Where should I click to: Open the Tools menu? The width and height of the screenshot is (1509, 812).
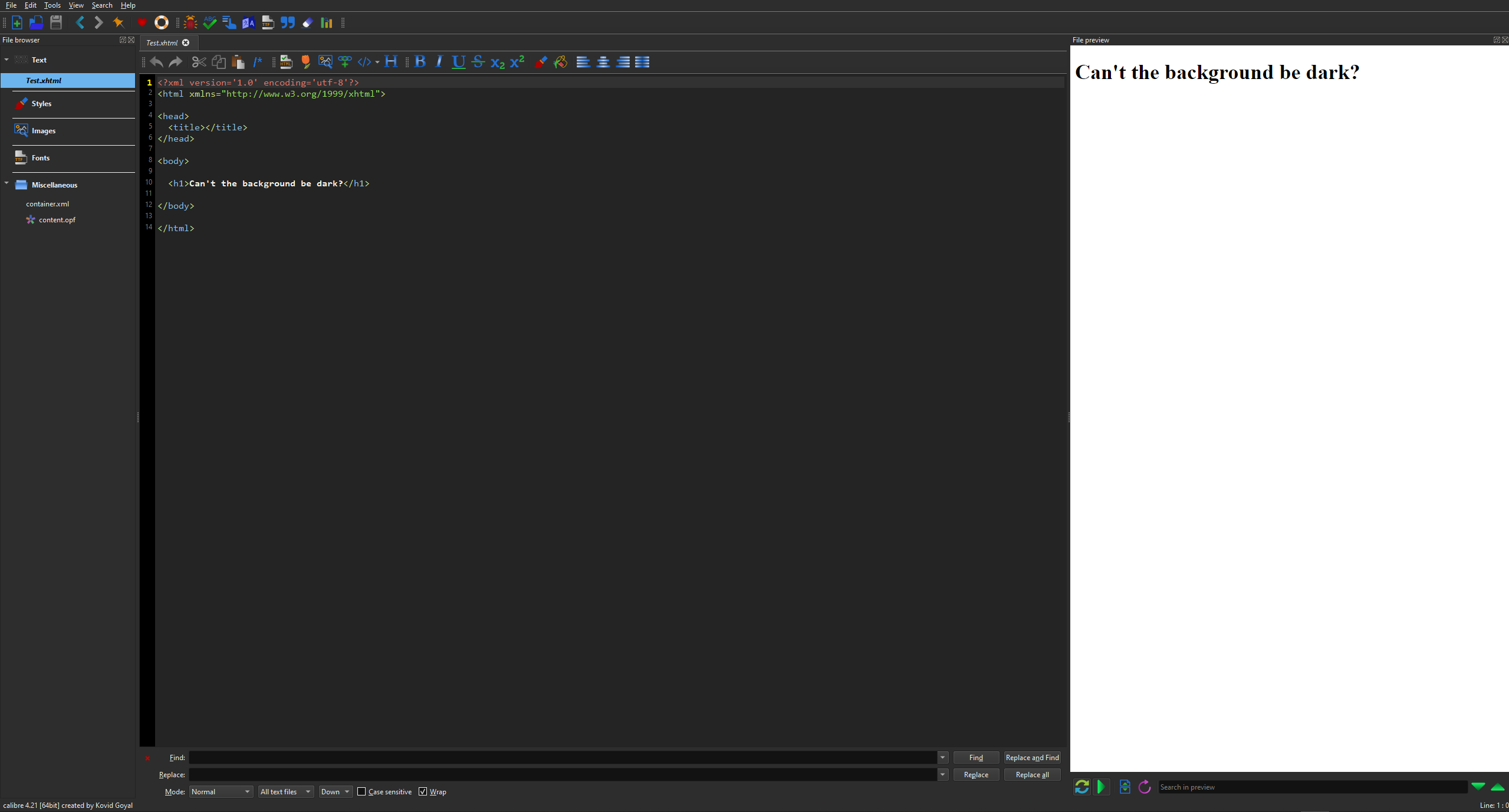[52, 5]
